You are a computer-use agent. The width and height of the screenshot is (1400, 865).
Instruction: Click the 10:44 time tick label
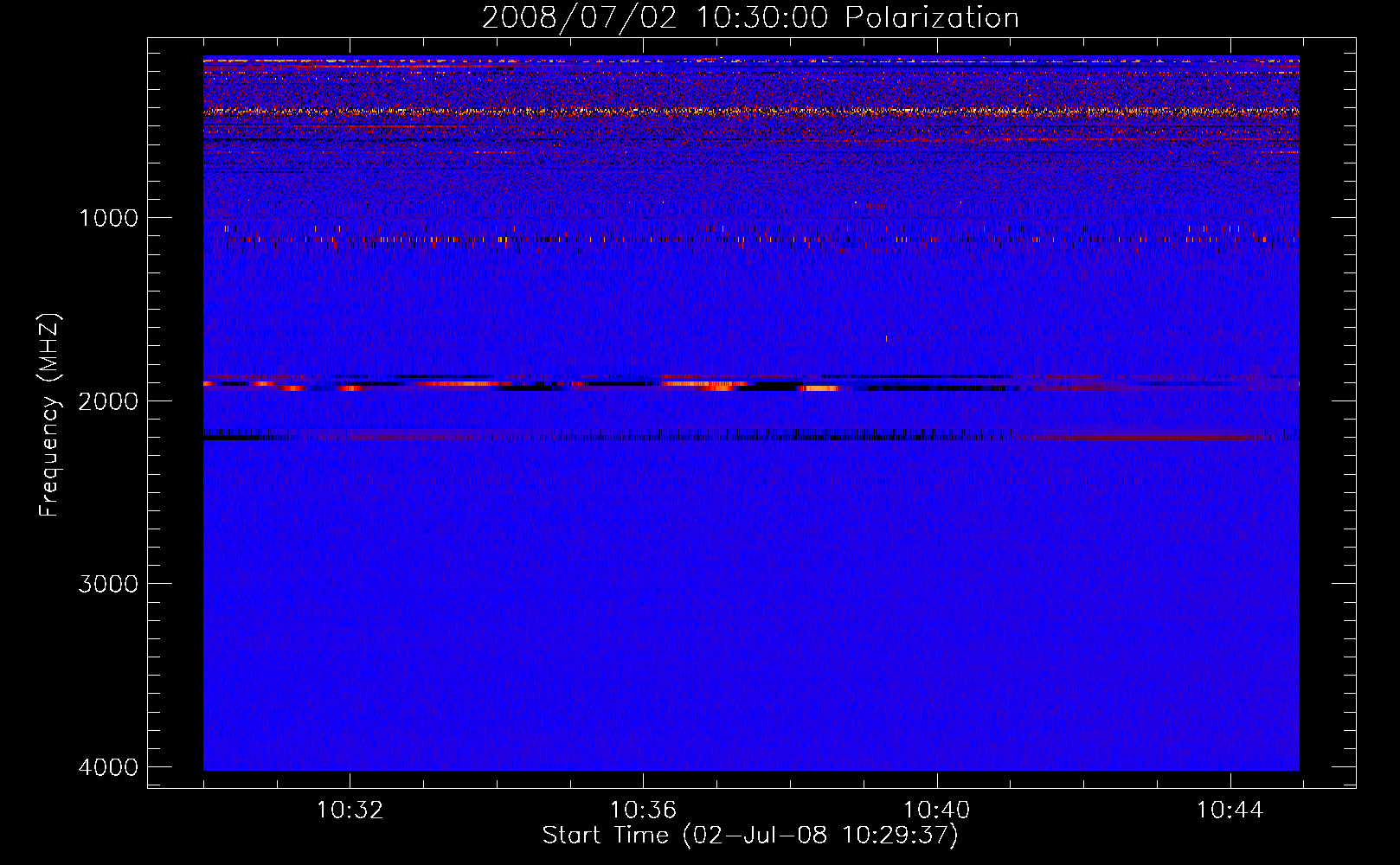[1230, 811]
